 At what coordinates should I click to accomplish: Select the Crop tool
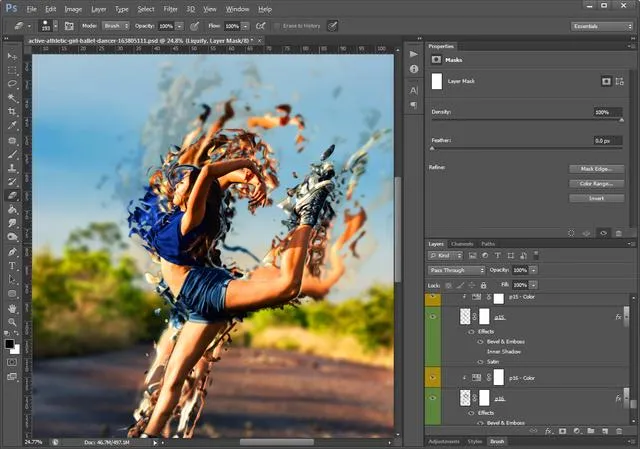(12, 111)
